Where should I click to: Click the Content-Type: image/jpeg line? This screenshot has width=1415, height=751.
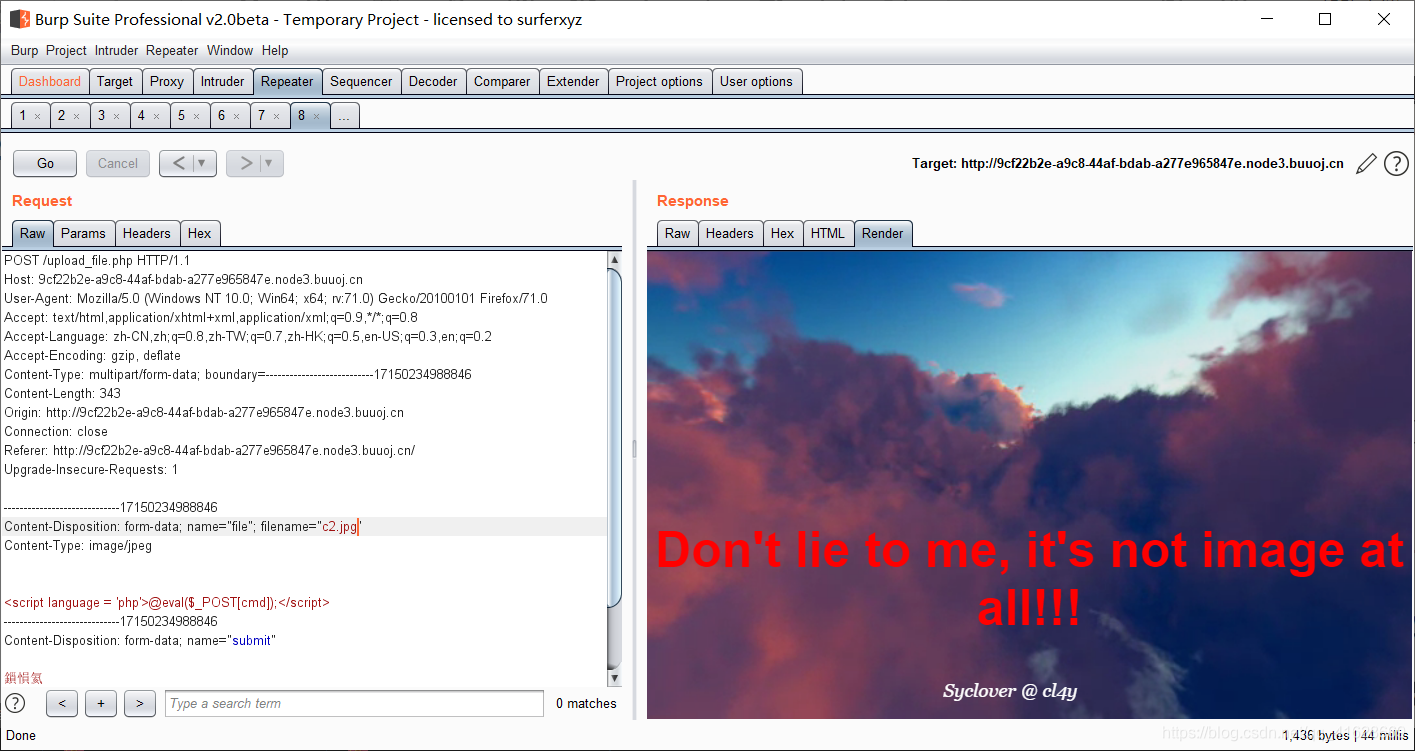(x=78, y=546)
